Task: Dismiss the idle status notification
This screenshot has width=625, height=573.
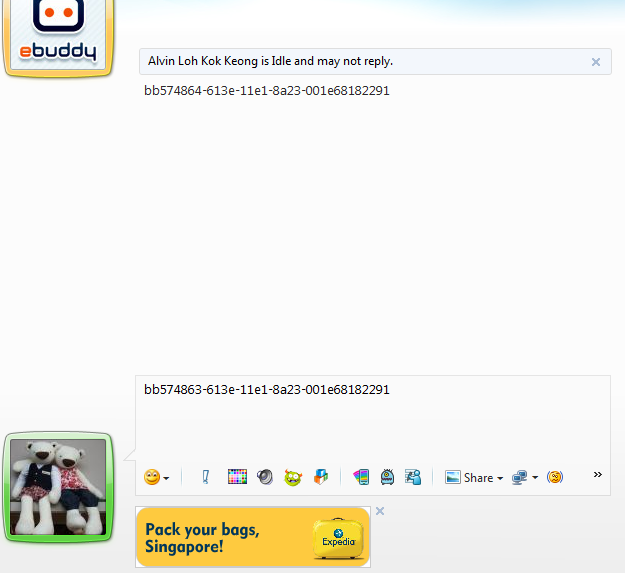Action: coord(596,62)
